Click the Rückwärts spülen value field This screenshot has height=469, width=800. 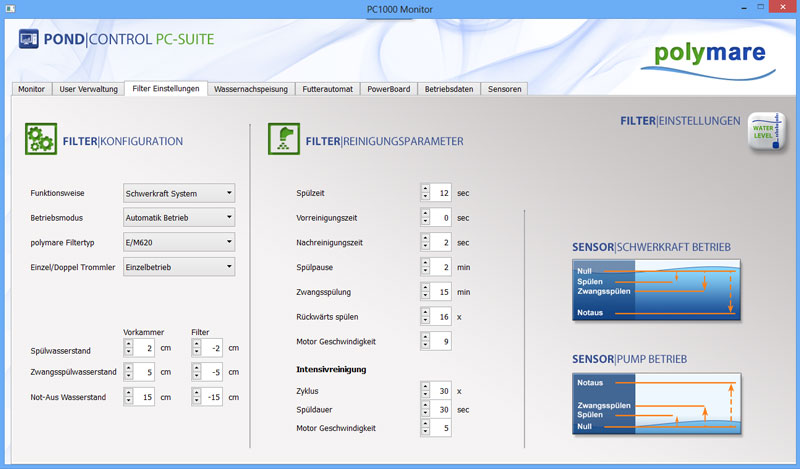coord(442,317)
